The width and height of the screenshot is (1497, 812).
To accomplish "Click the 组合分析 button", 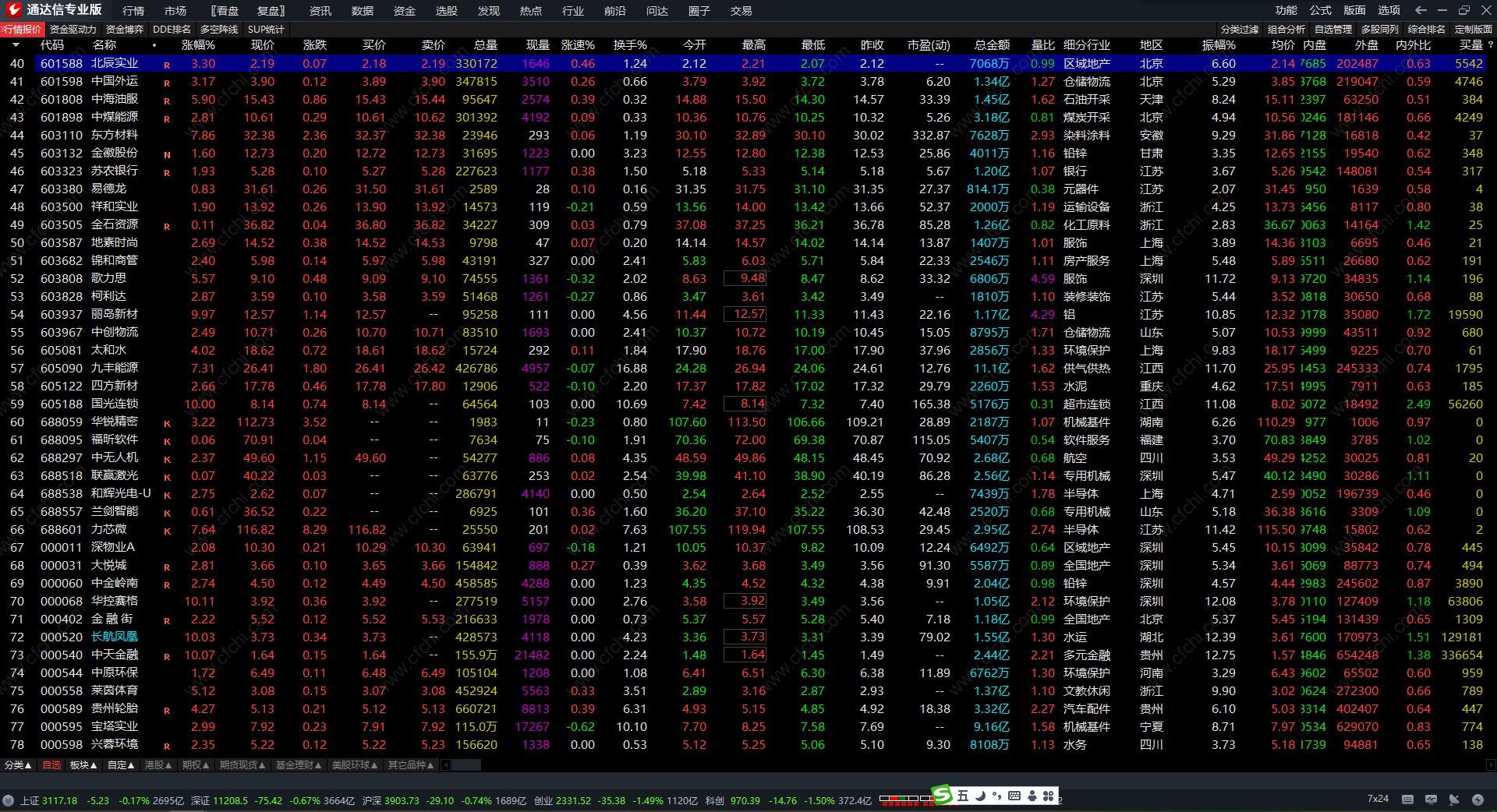I will 1286,30.
